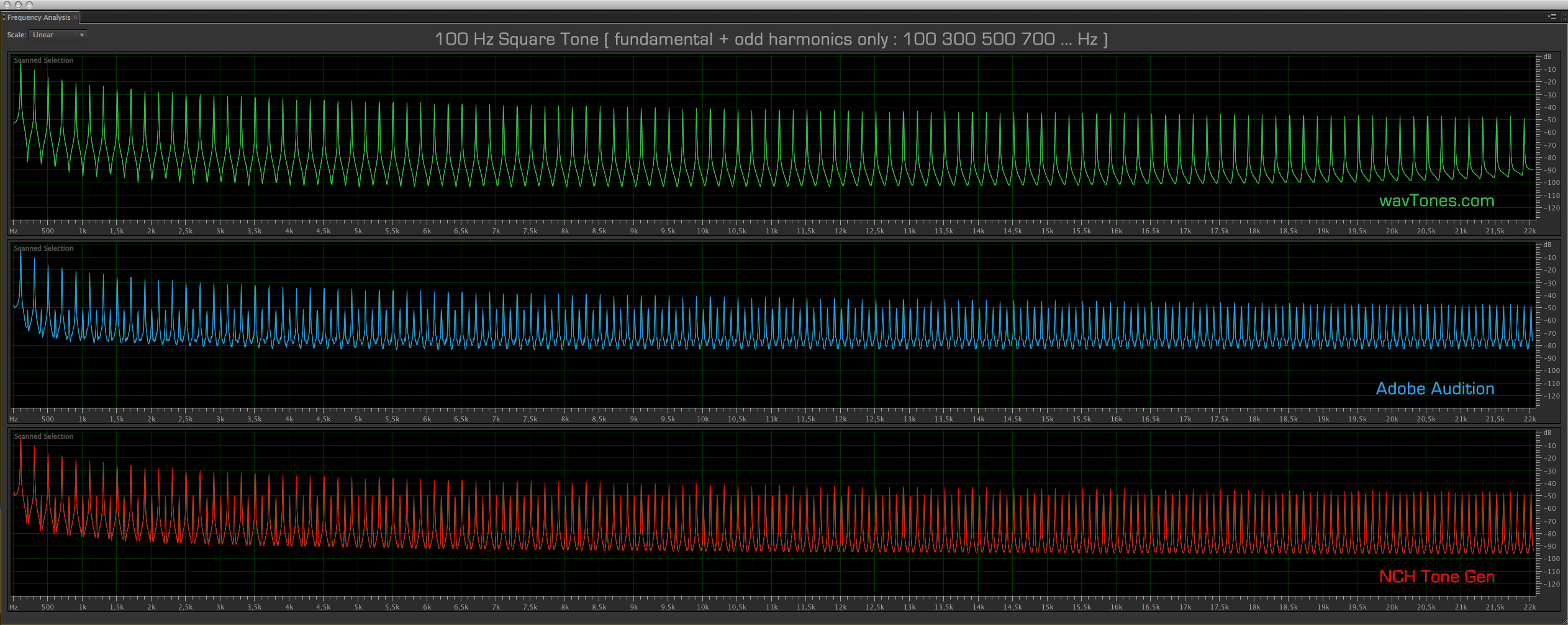Click the 15k frequency label under red graph
1568x625 pixels.
1047,607
